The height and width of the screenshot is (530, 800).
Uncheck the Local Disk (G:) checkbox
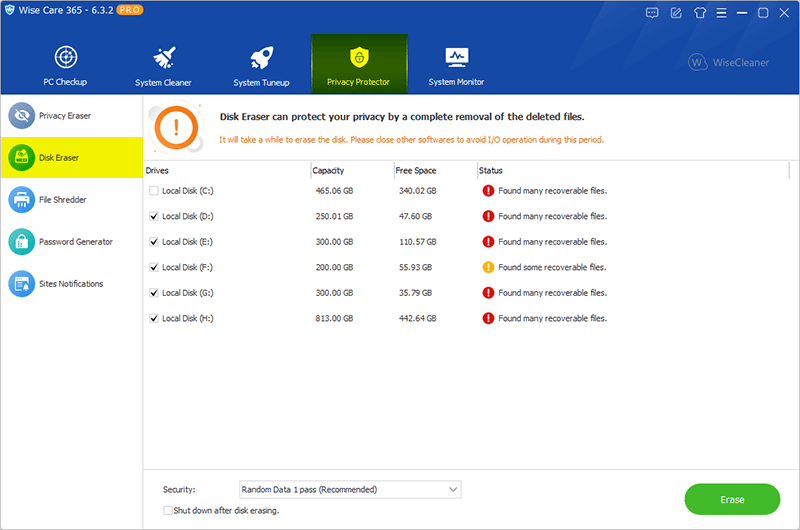(154, 293)
